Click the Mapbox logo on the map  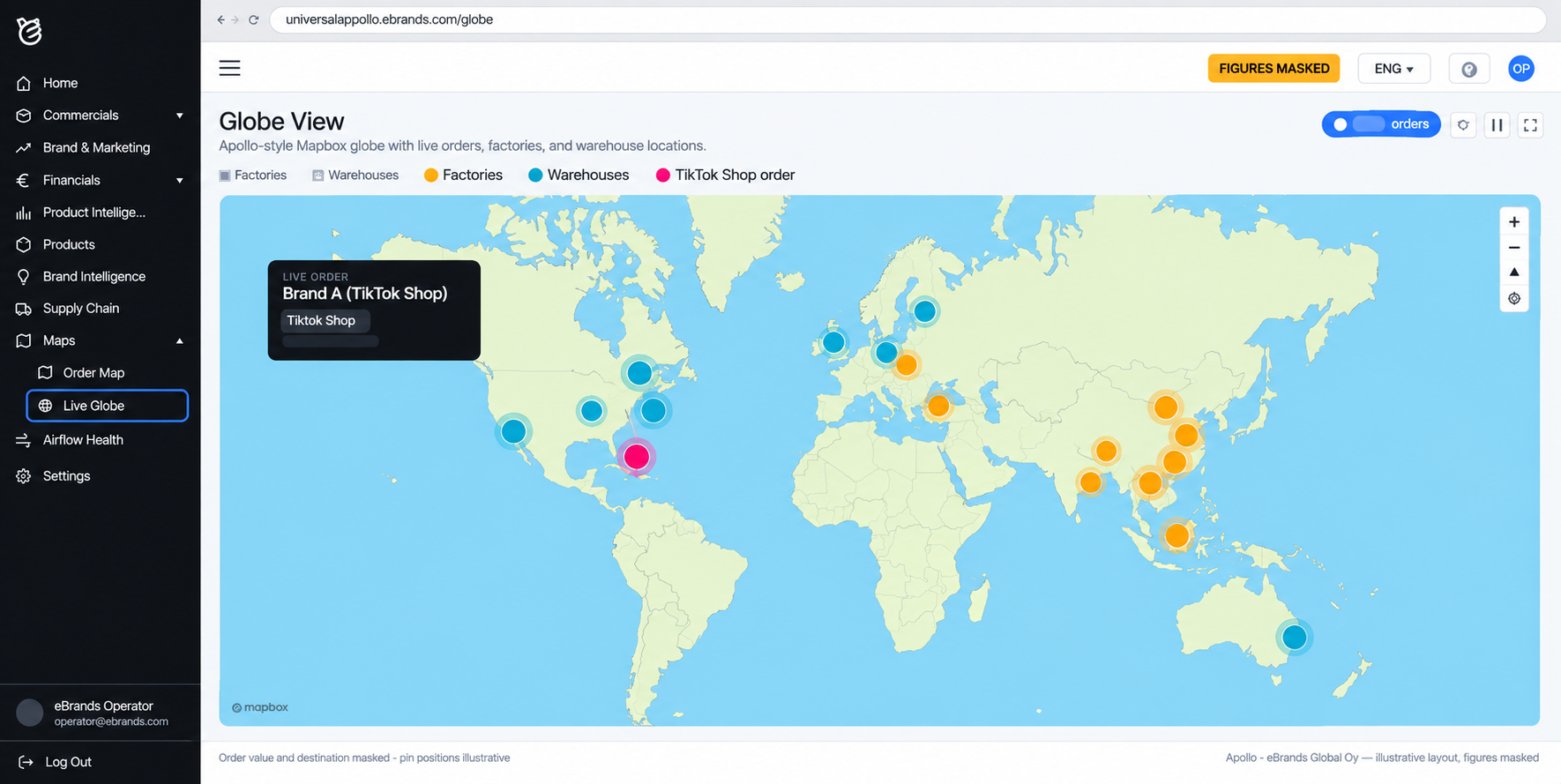pyautogui.click(x=260, y=707)
